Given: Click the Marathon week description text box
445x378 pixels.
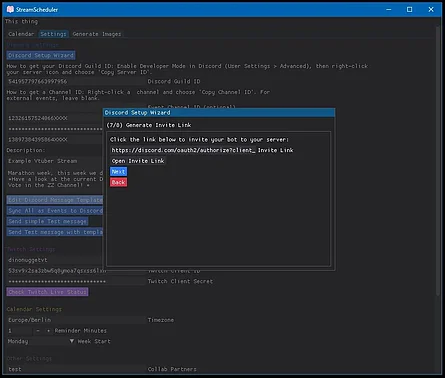Looking at the screenshot, I should 55,179.
